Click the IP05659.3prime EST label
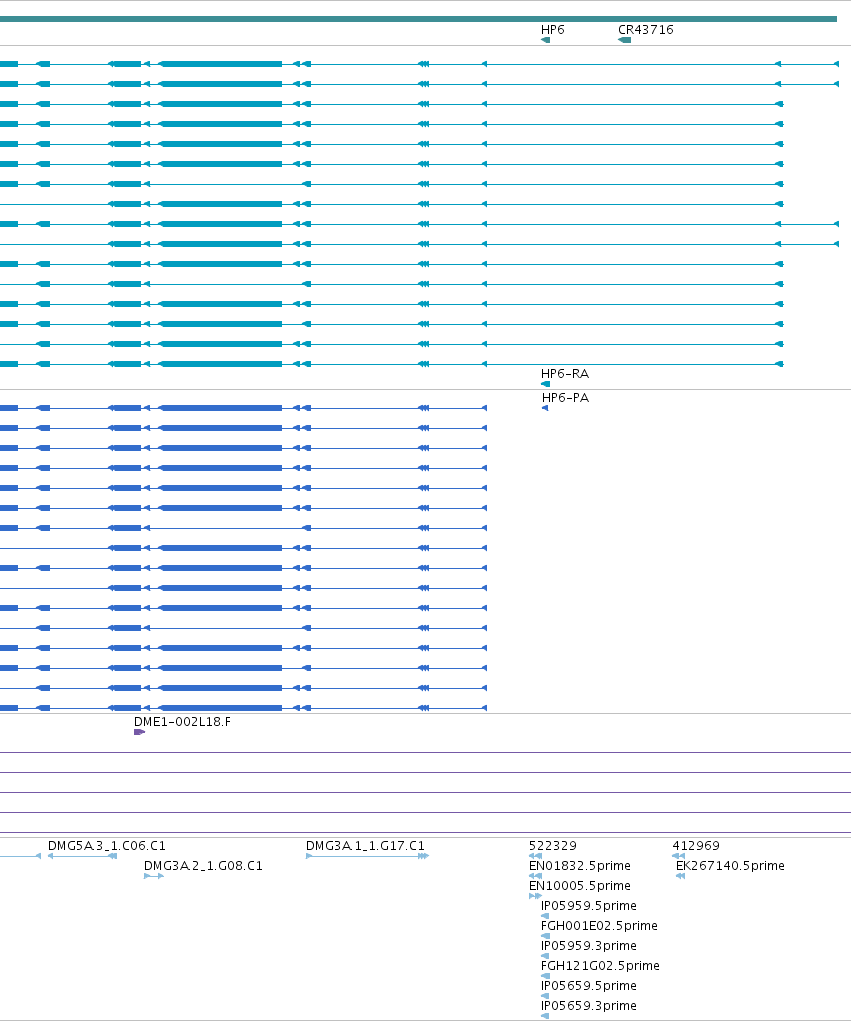851x1021 pixels. [589, 1005]
